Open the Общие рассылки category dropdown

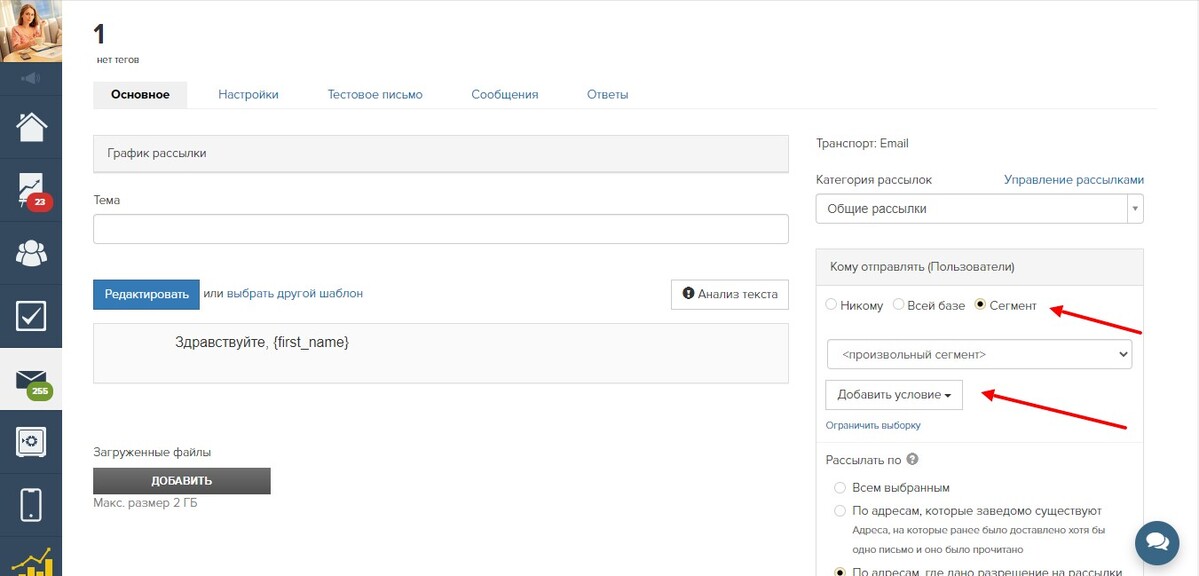980,209
